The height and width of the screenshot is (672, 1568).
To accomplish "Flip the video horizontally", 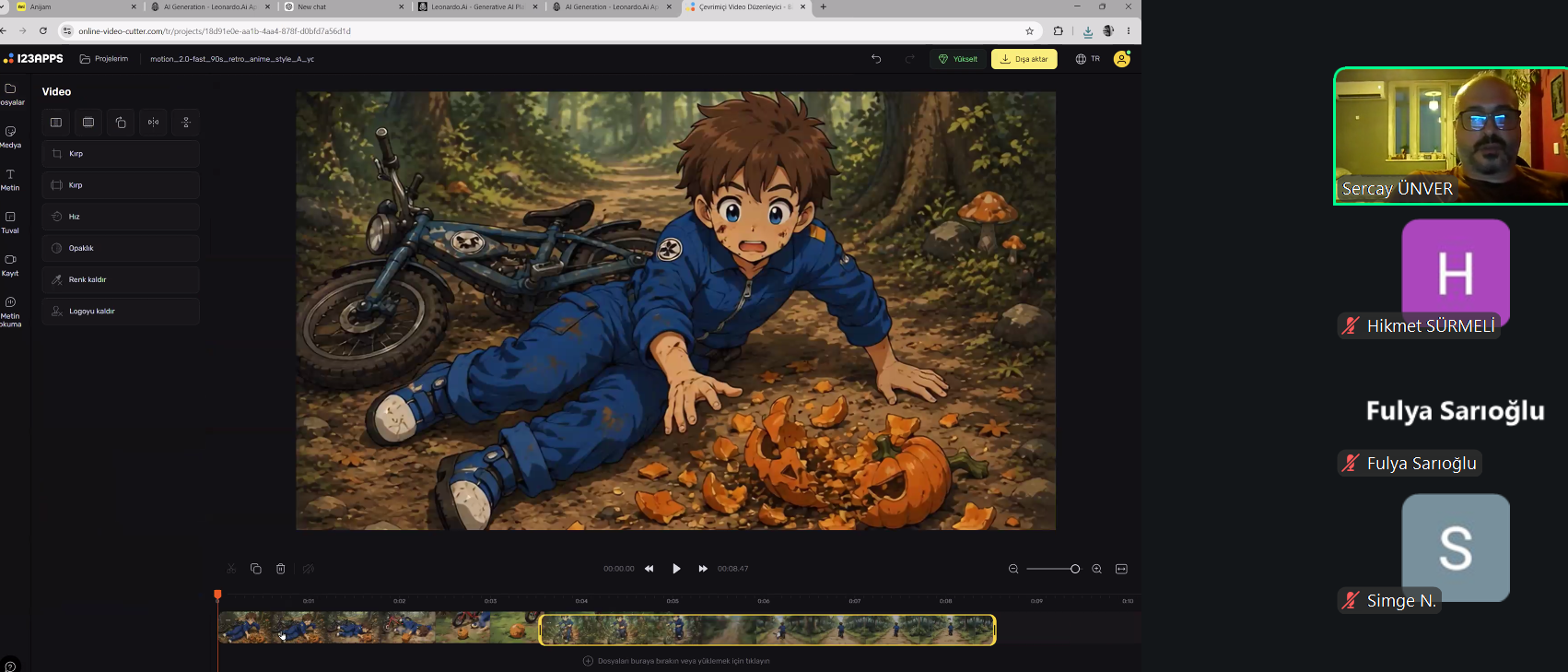I will [153, 123].
